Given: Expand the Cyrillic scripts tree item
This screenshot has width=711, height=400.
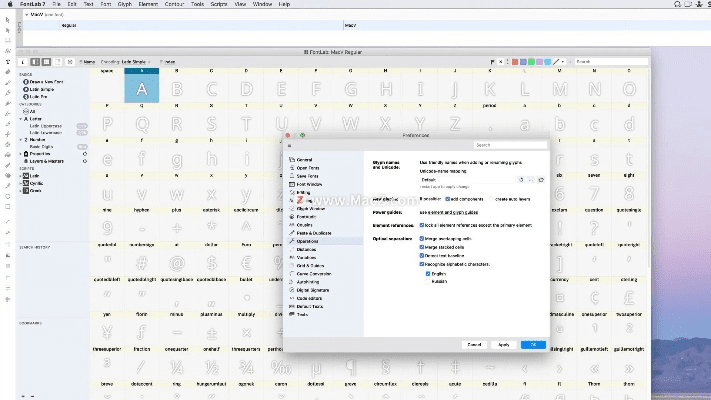Looking at the screenshot, I should pos(22,181).
